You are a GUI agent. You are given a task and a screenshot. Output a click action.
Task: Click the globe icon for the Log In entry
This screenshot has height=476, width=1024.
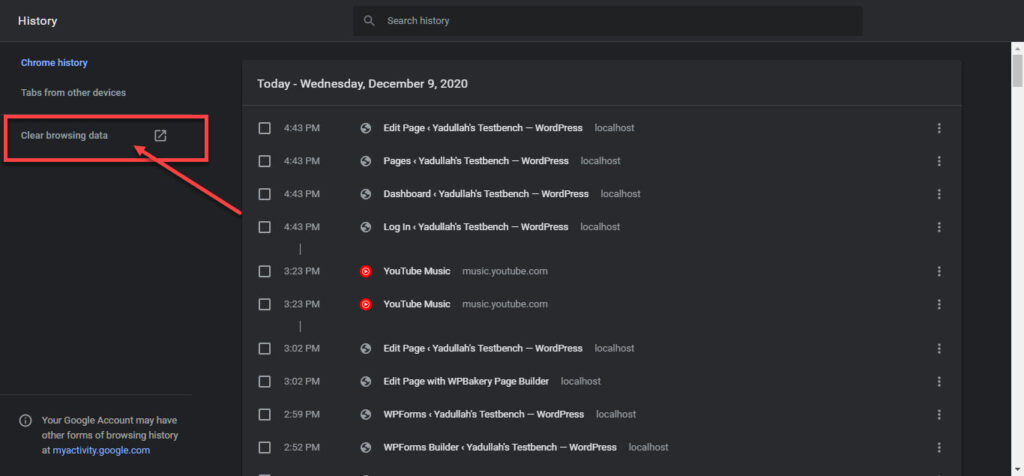click(x=366, y=227)
